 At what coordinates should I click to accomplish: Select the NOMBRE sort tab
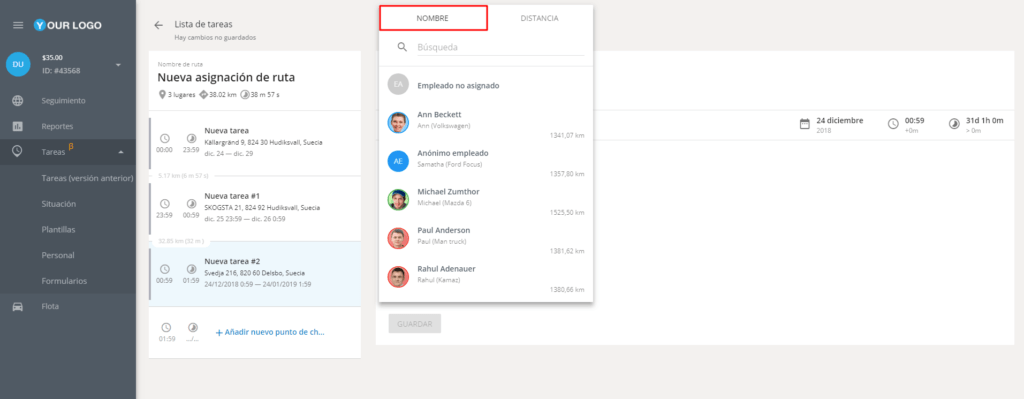[x=434, y=18]
